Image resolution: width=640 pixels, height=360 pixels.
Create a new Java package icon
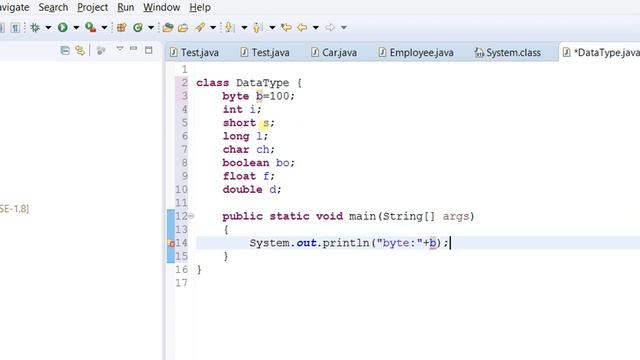click(121, 27)
